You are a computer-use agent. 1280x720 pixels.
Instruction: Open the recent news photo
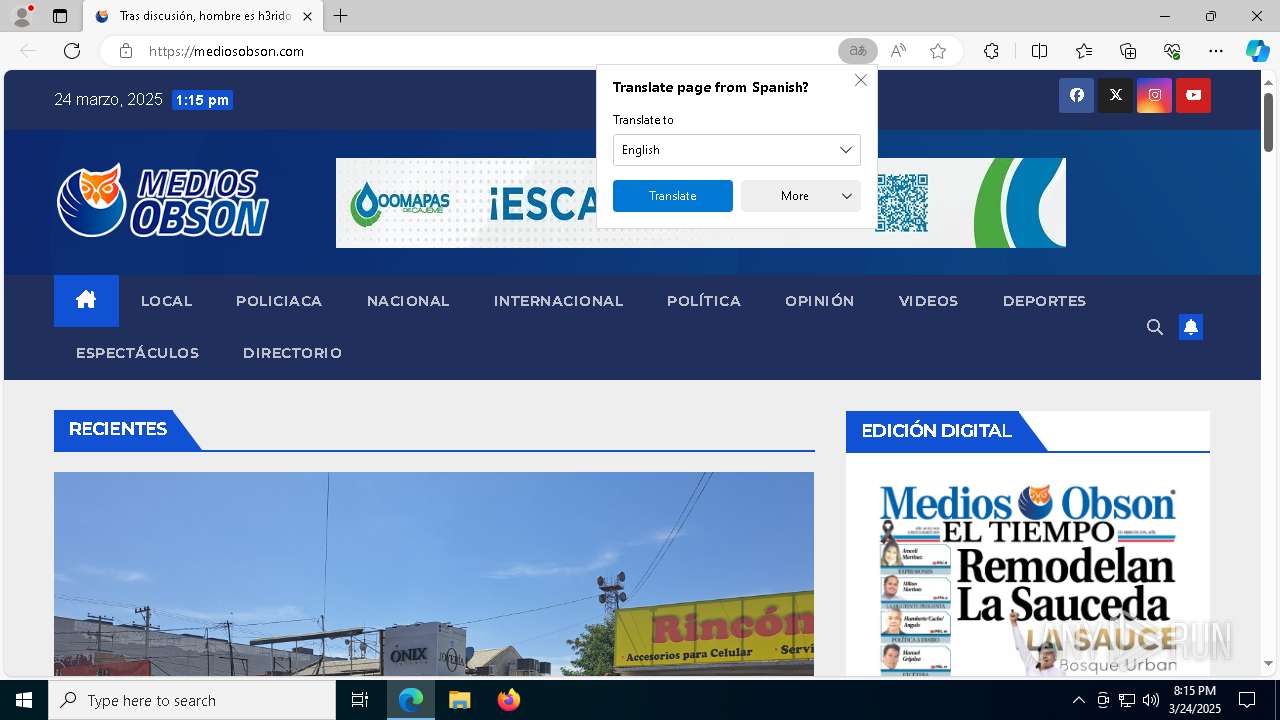coord(434,574)
